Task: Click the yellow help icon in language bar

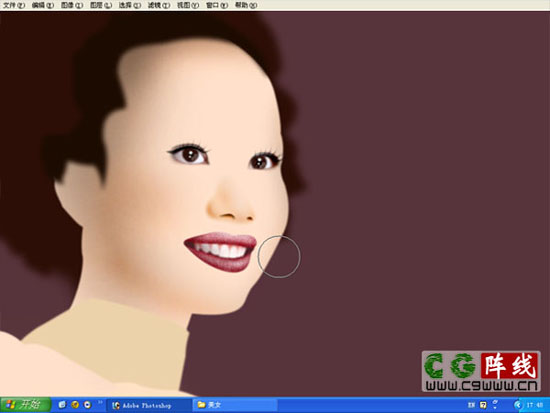Action: pyautogui.click(x=483, y=405)
